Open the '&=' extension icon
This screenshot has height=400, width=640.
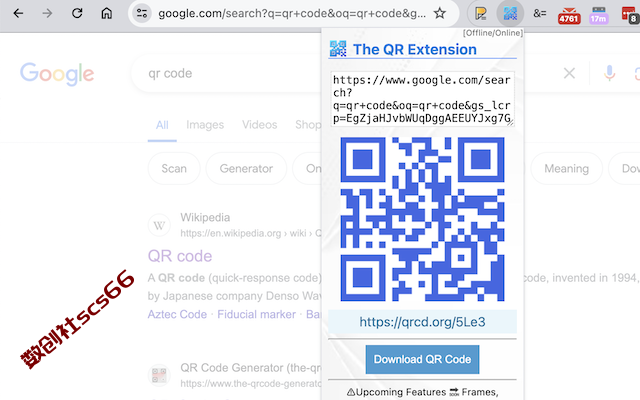click(x=540, y=13)
